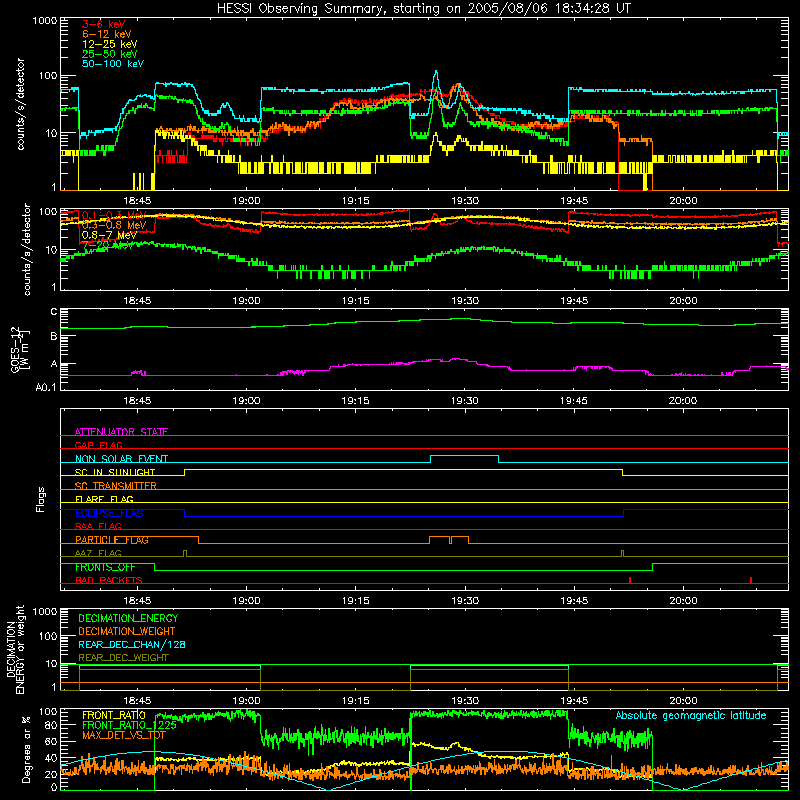Click the DECIMATION_WEIGHT legend label

(127, 631)
